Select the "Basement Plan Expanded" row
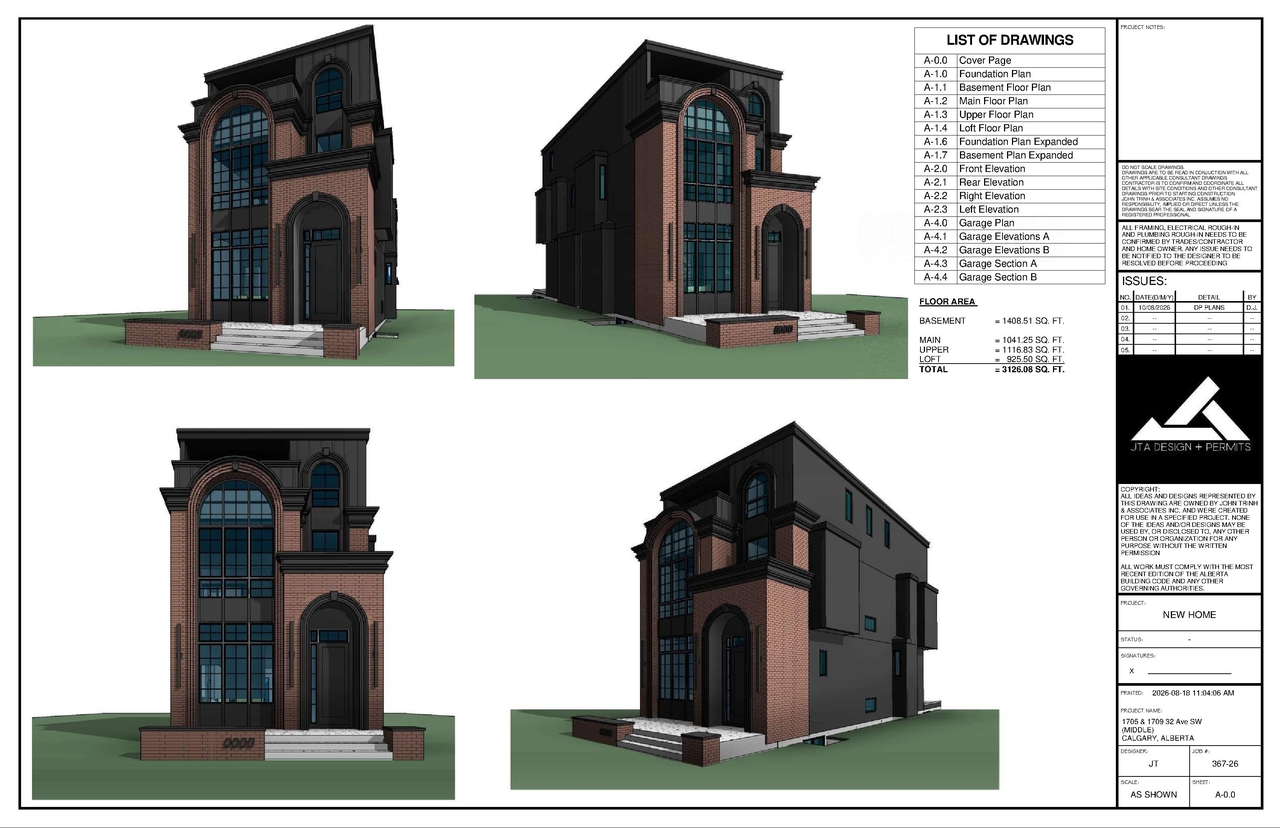The image size is (1280, 828). click(1010, 156)
